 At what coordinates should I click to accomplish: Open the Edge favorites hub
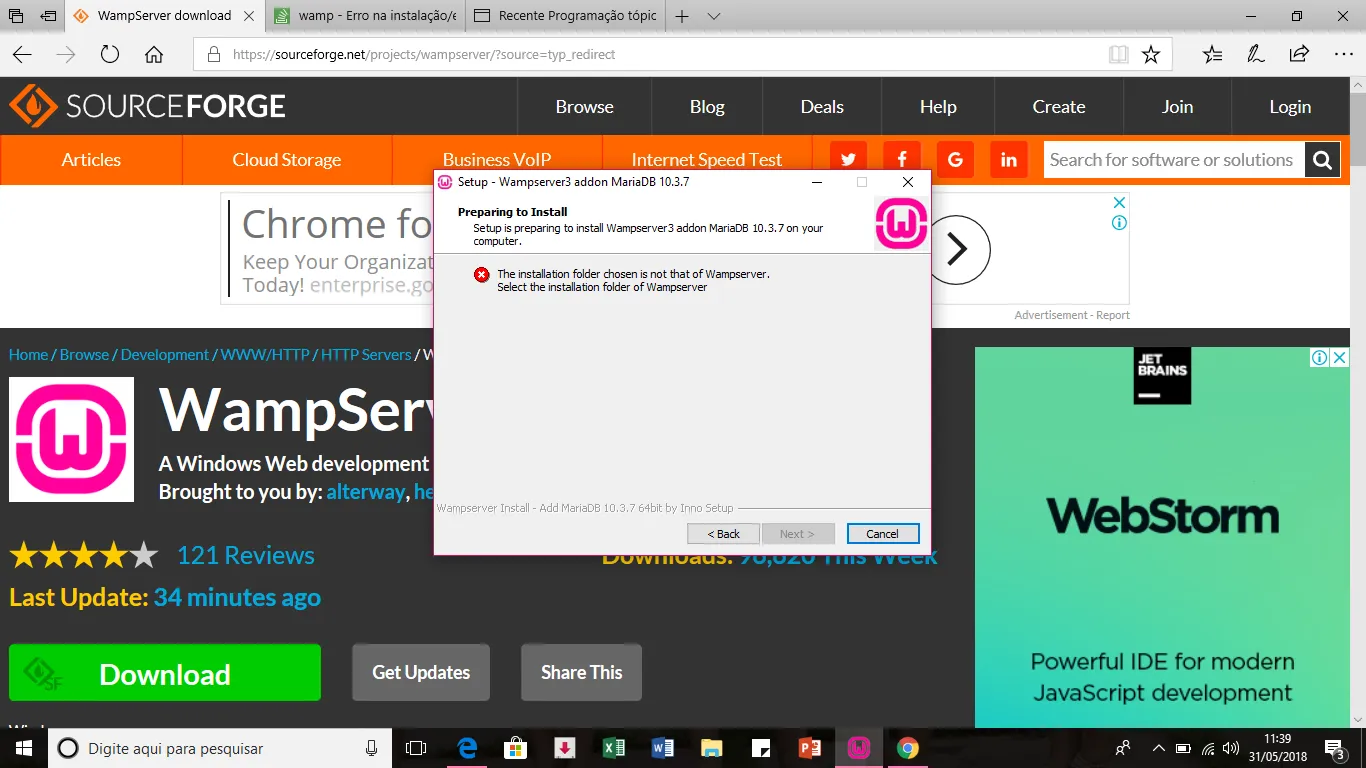click(x=1212, y=54)
